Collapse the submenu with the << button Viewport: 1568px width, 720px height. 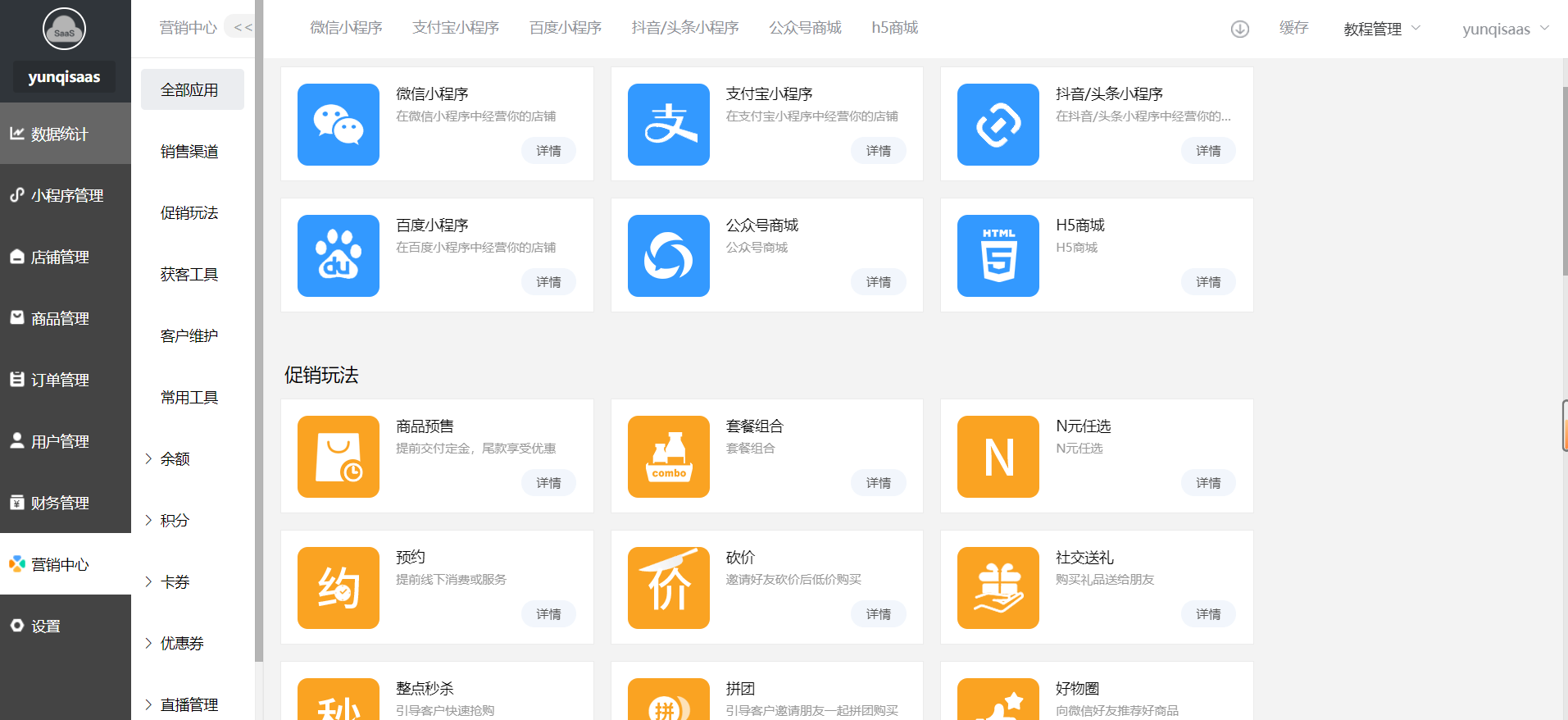[243, 28]
